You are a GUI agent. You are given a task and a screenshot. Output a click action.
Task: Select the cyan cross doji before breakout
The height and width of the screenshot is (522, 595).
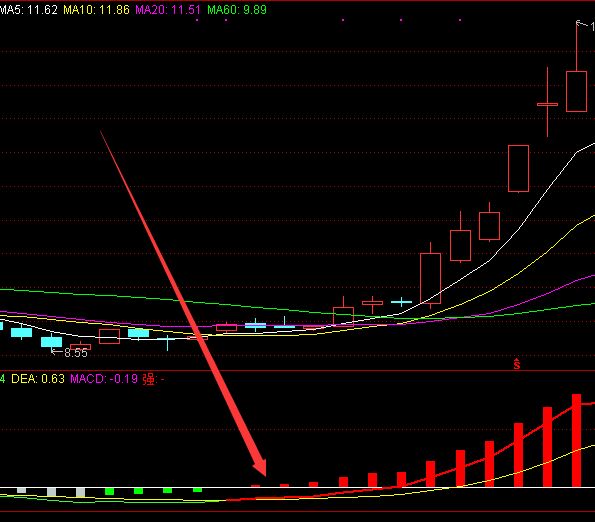click(401, 302)
